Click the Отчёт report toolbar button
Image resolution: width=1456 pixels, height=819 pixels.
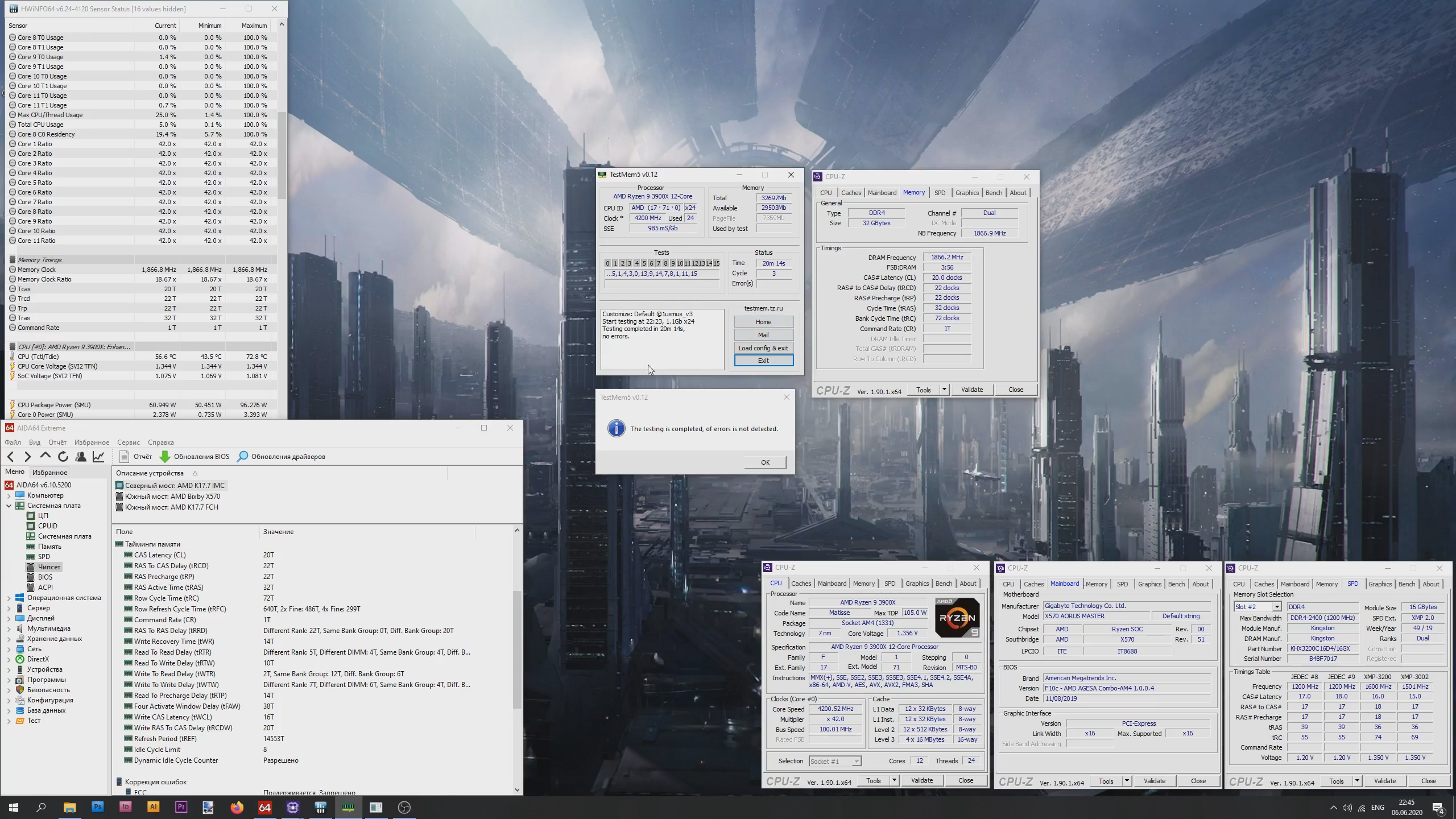(136, 456)
